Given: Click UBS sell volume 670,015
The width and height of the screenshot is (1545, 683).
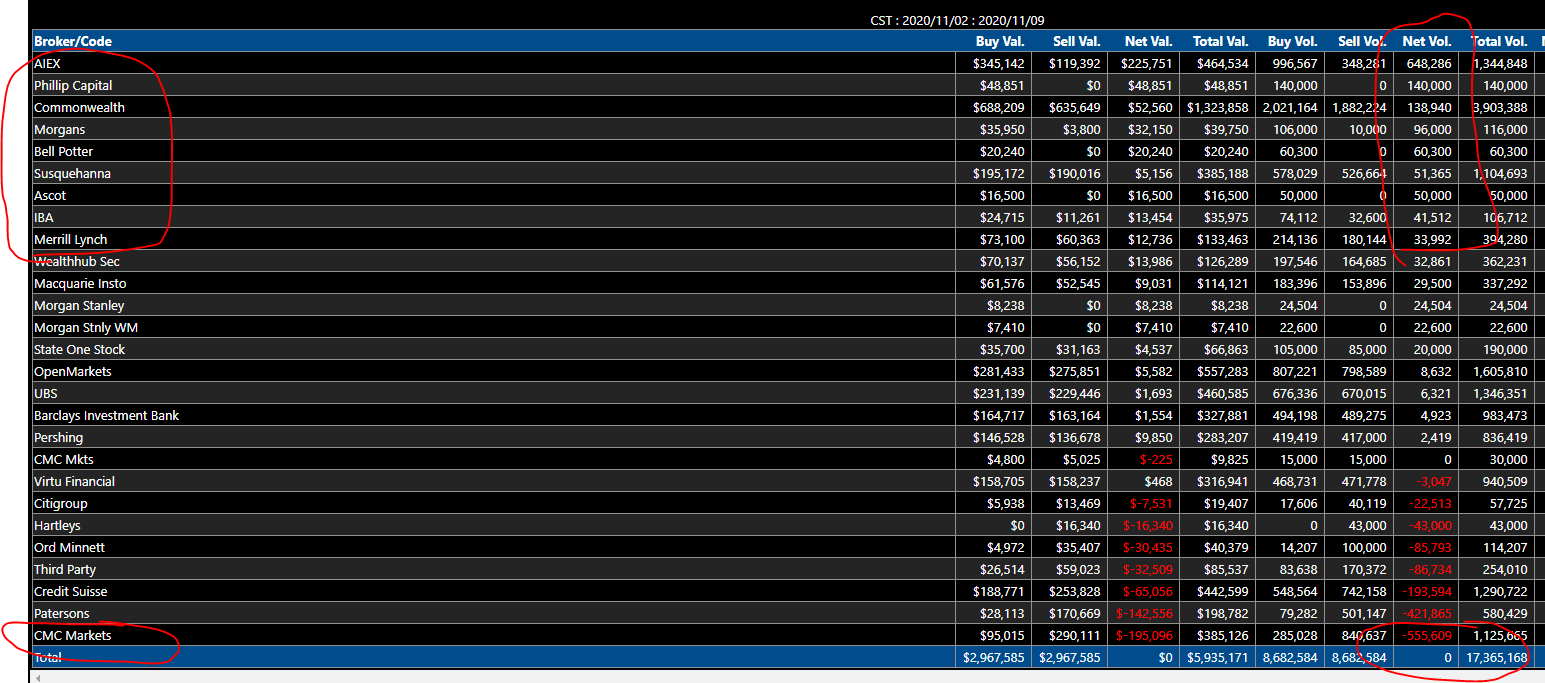Looking at the screenshot, I should [x=1363, y=393].
